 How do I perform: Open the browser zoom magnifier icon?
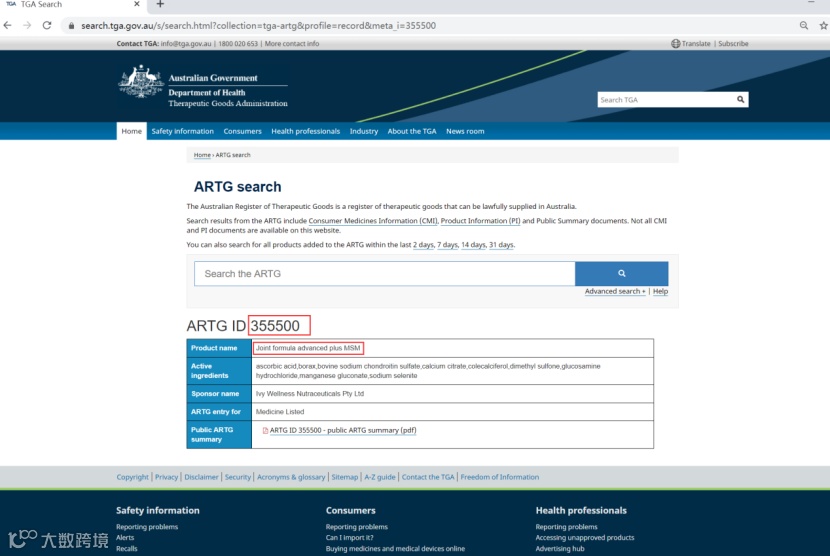click(804, 25)
